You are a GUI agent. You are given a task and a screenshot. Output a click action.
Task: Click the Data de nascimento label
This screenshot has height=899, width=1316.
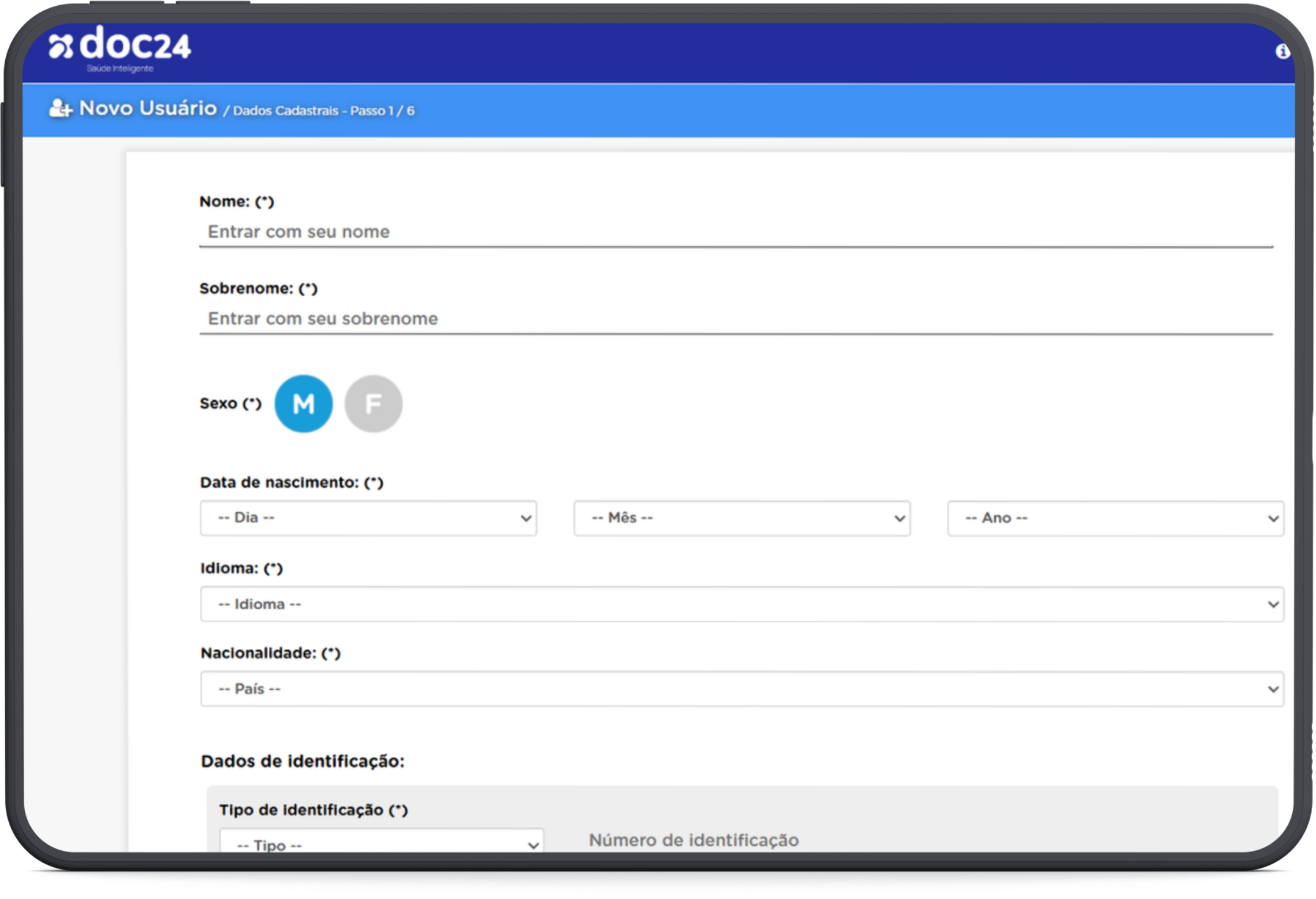coord(291,481)
